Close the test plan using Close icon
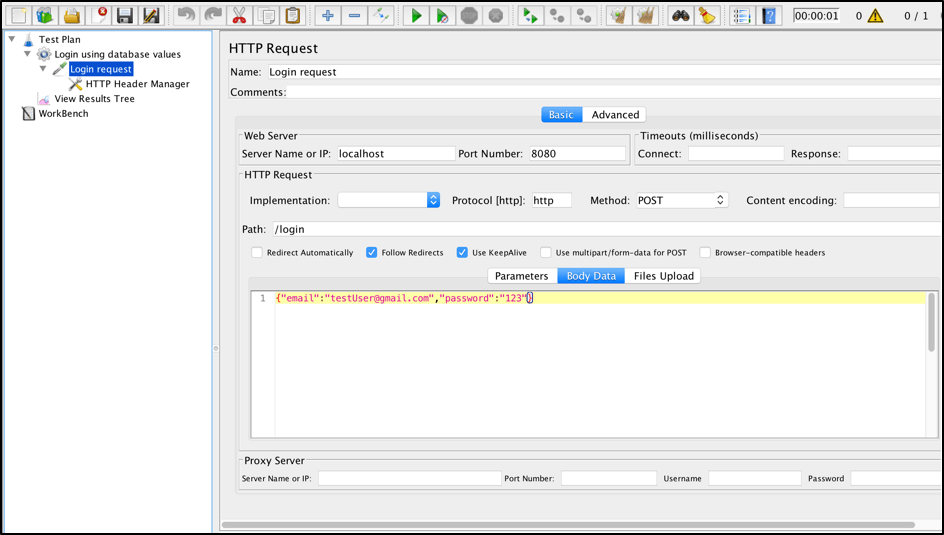 point(98,15)
